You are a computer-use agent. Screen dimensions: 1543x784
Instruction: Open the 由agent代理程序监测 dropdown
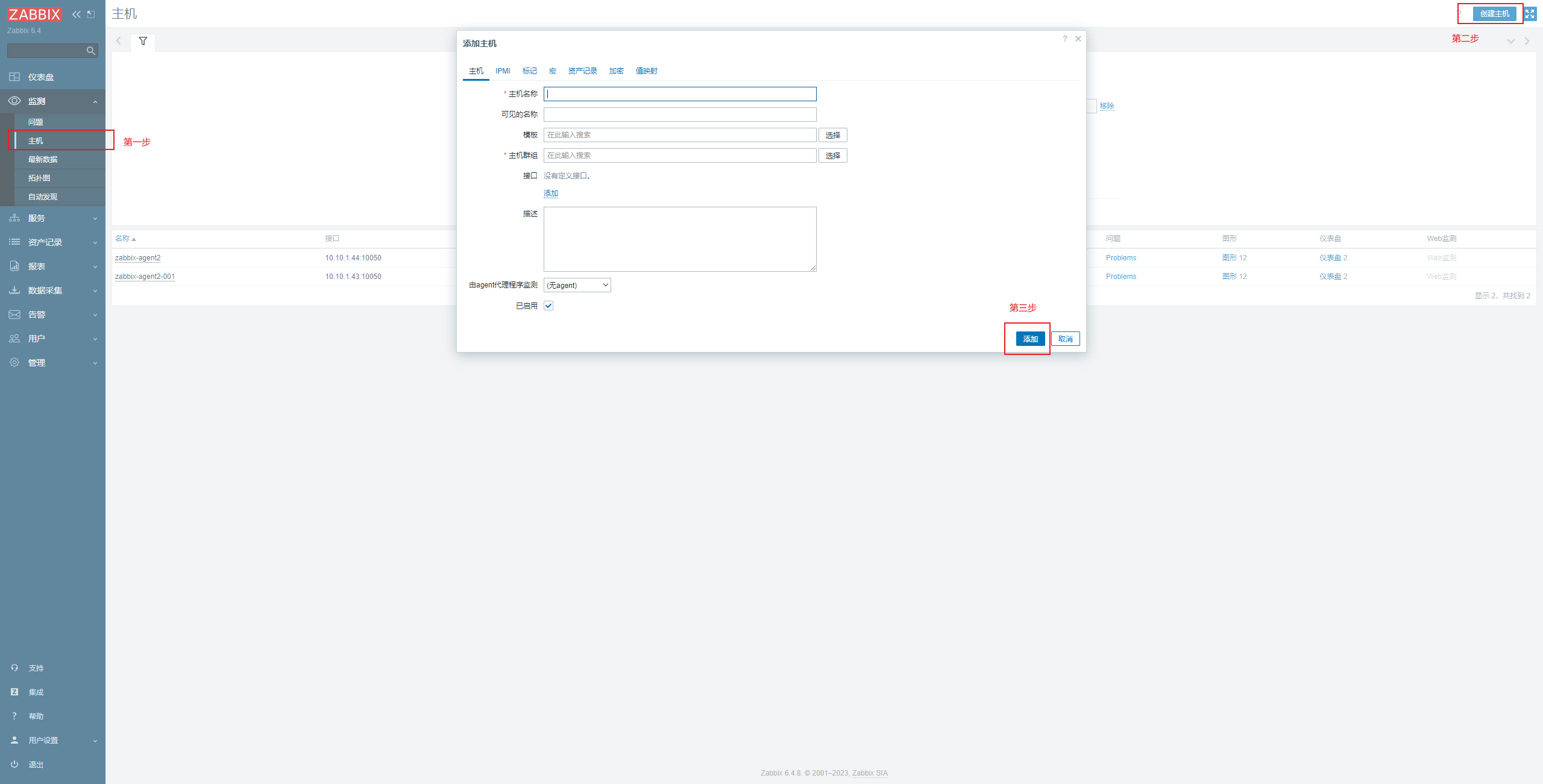(x=577, y=286)
